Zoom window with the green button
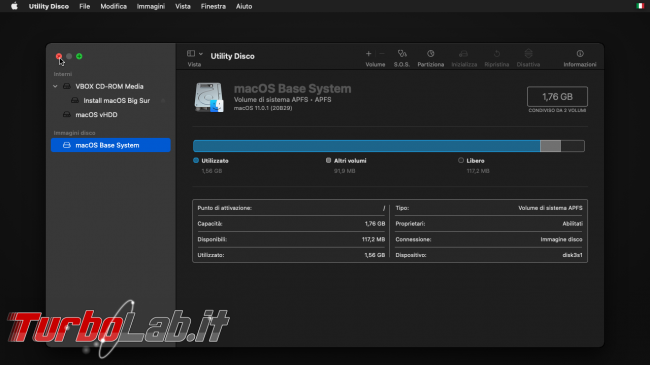This screenshot has width=650, height=365. pos(79,56)
